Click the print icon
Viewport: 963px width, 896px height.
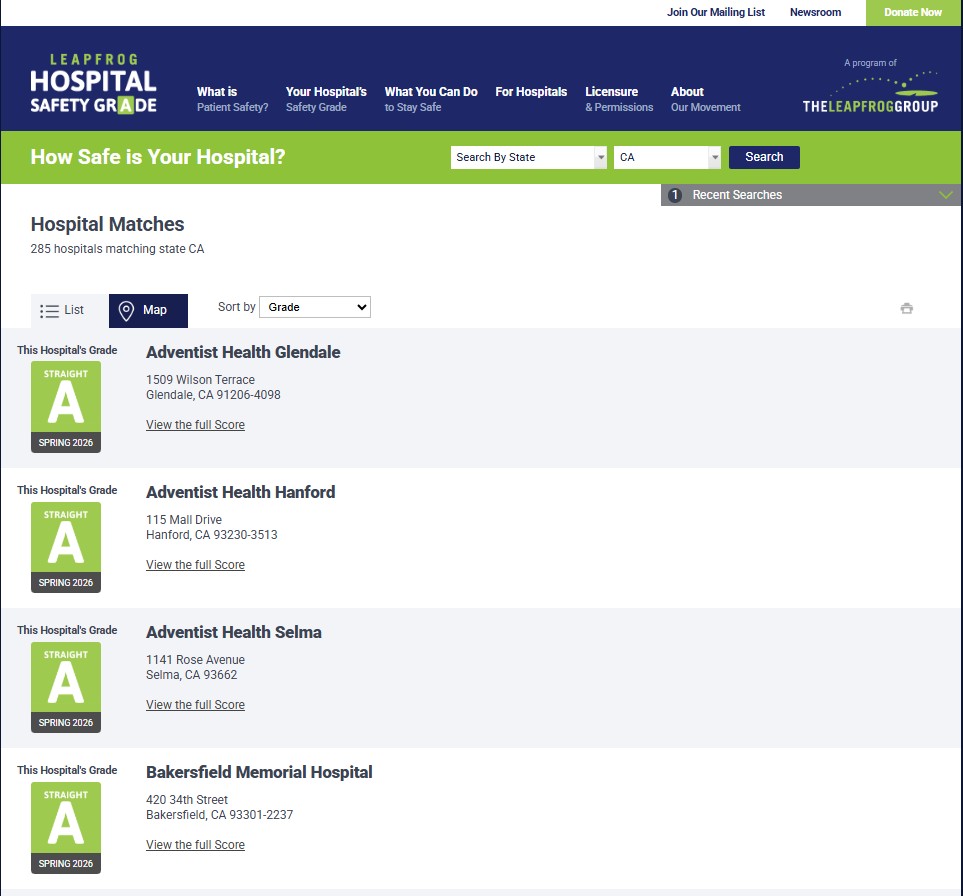pyautogui.click(x=906, y=308)
